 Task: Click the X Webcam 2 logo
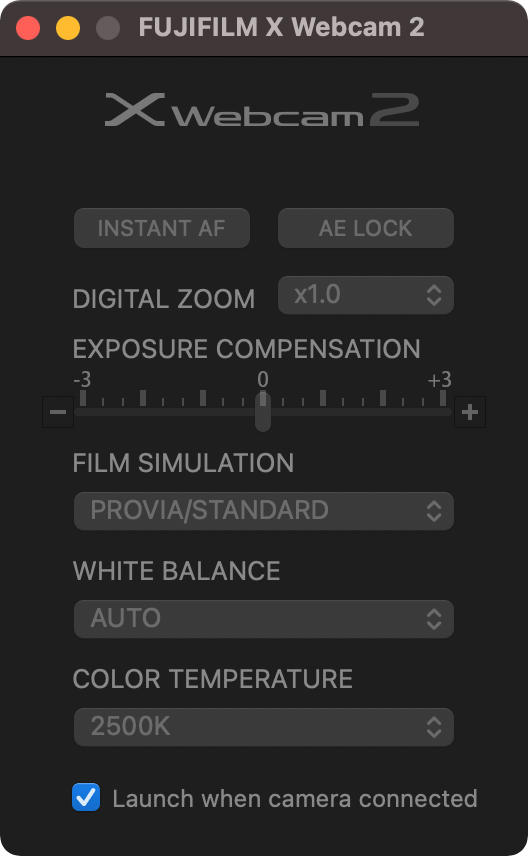[x=262, y=110]
